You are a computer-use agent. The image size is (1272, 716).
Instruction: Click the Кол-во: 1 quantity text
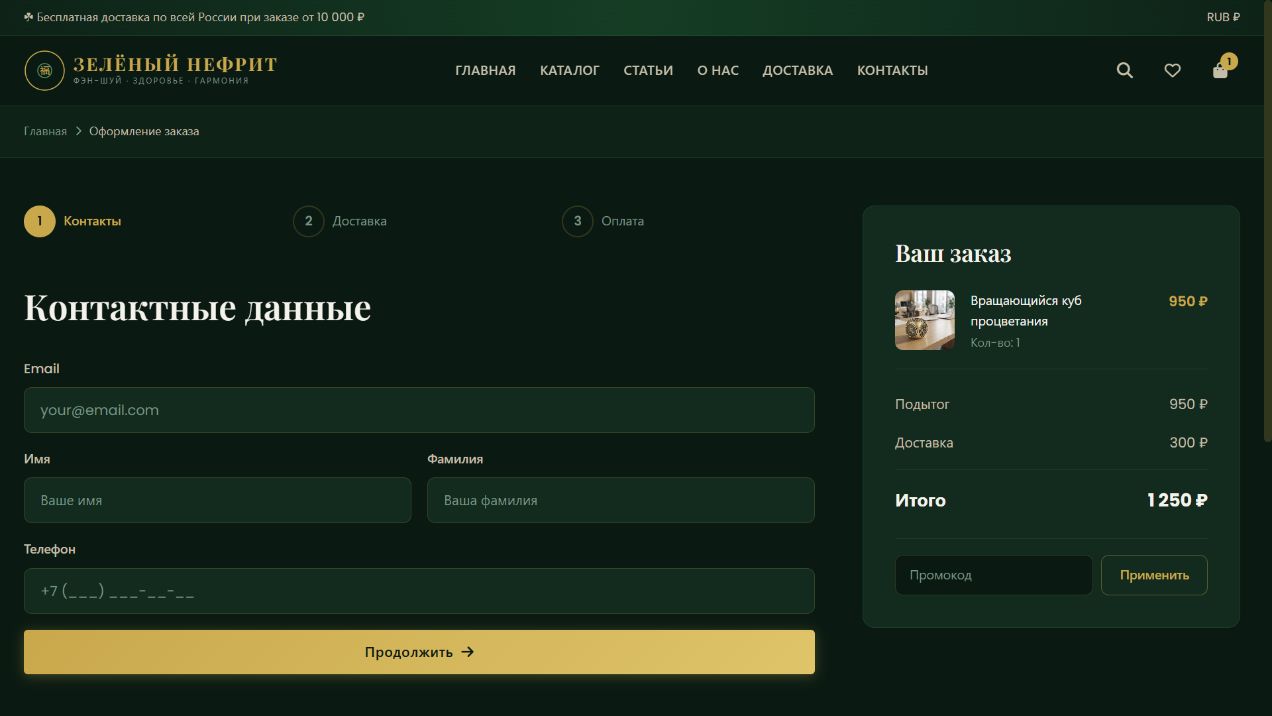[995, 343]
